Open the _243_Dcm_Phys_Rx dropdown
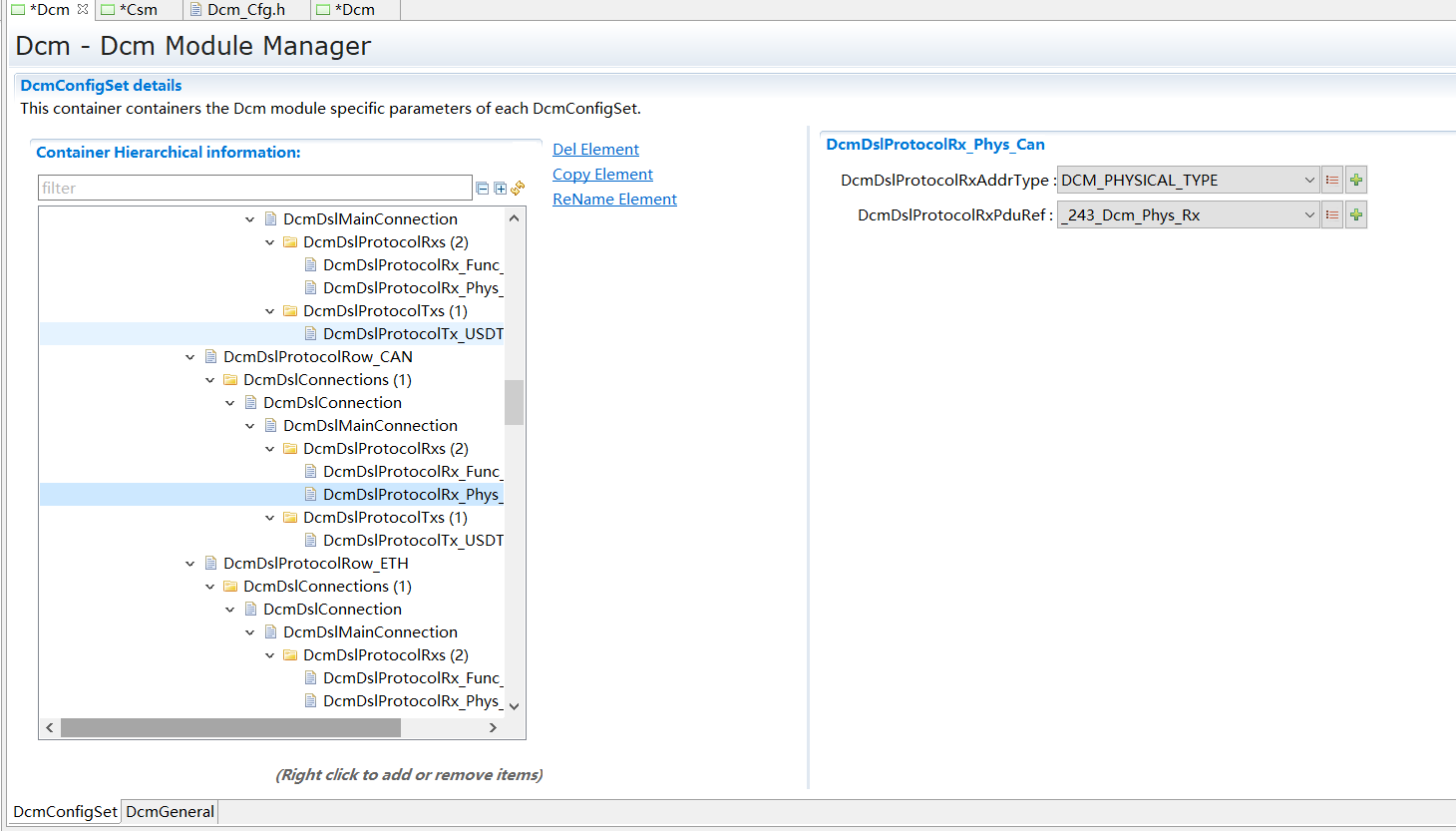1456x831 pixels. pyautogui.click(x=1309, y=213)
